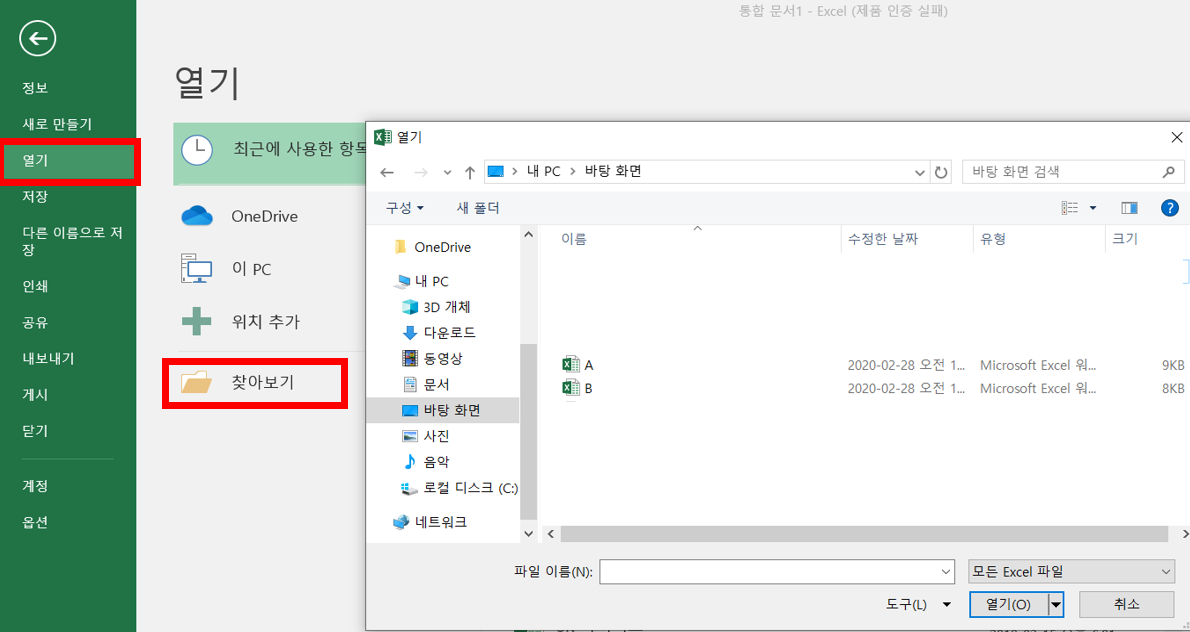Open the 정보 menu item
The height and width of the screenshot is (632, 1190).
35,88
